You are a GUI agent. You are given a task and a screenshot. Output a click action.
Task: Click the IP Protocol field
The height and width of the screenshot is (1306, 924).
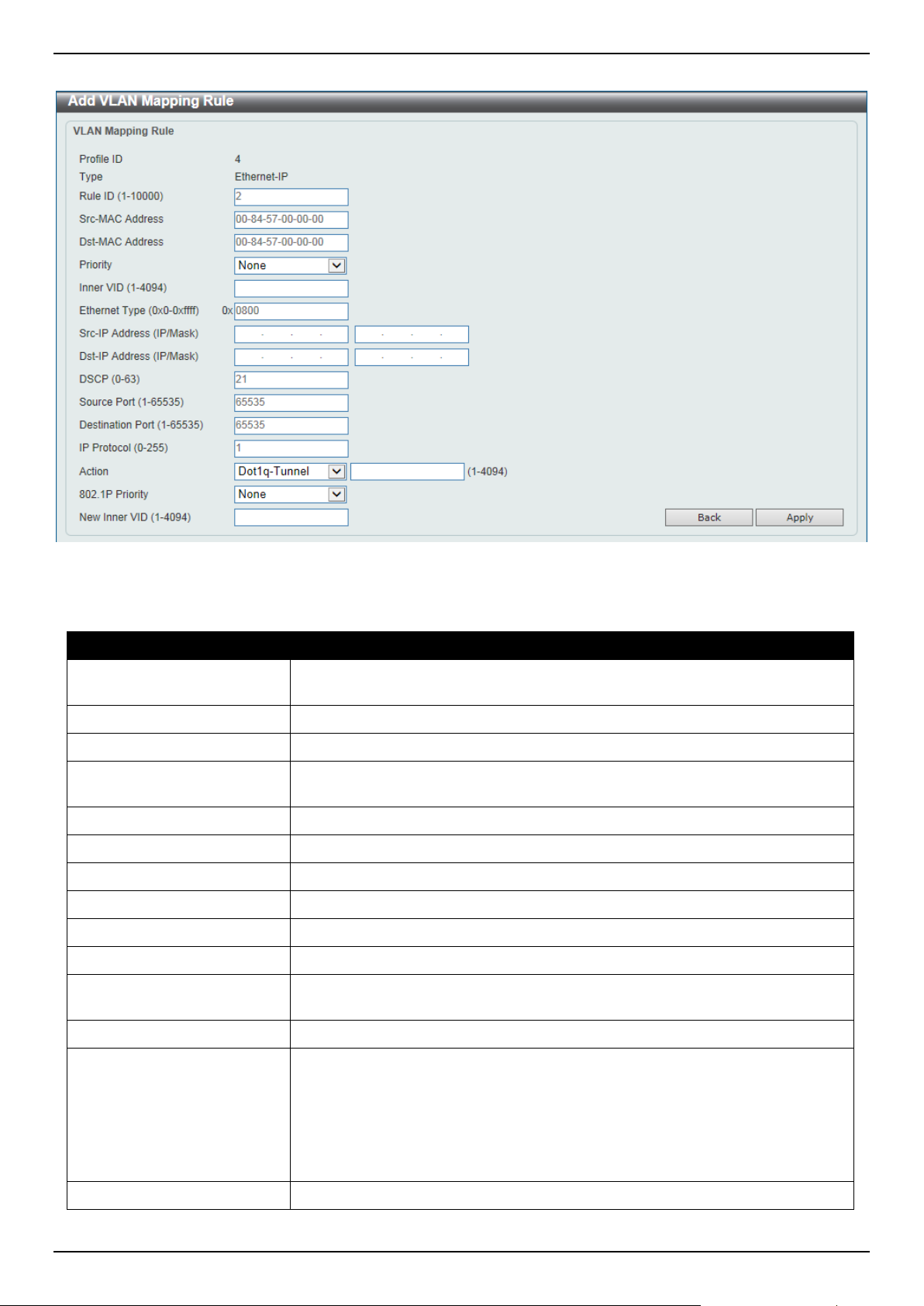coord(291,448)
